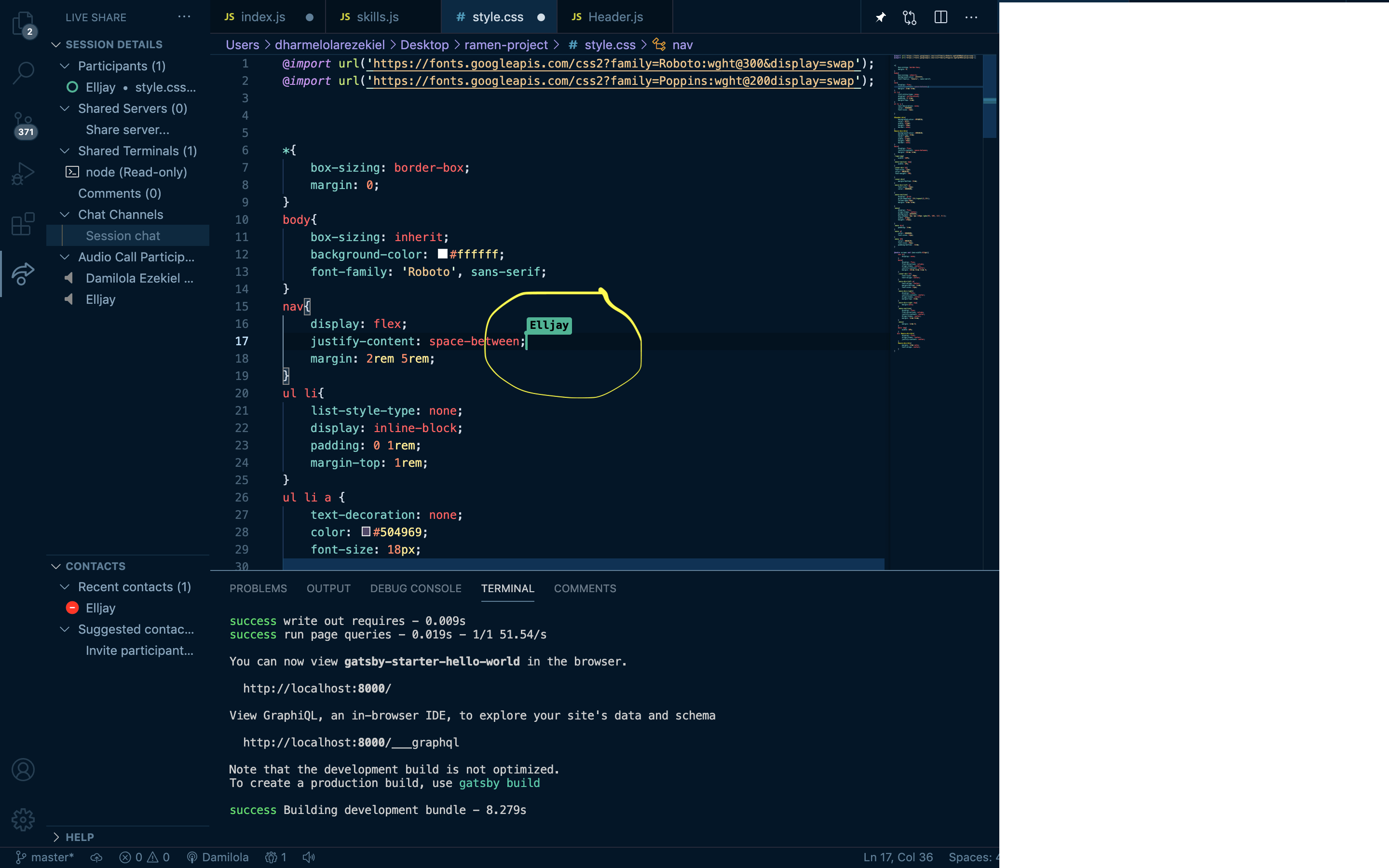Click the #504969 color swatch on line 28
Screen dimensions: 1389x868
(x=366, y=531)
